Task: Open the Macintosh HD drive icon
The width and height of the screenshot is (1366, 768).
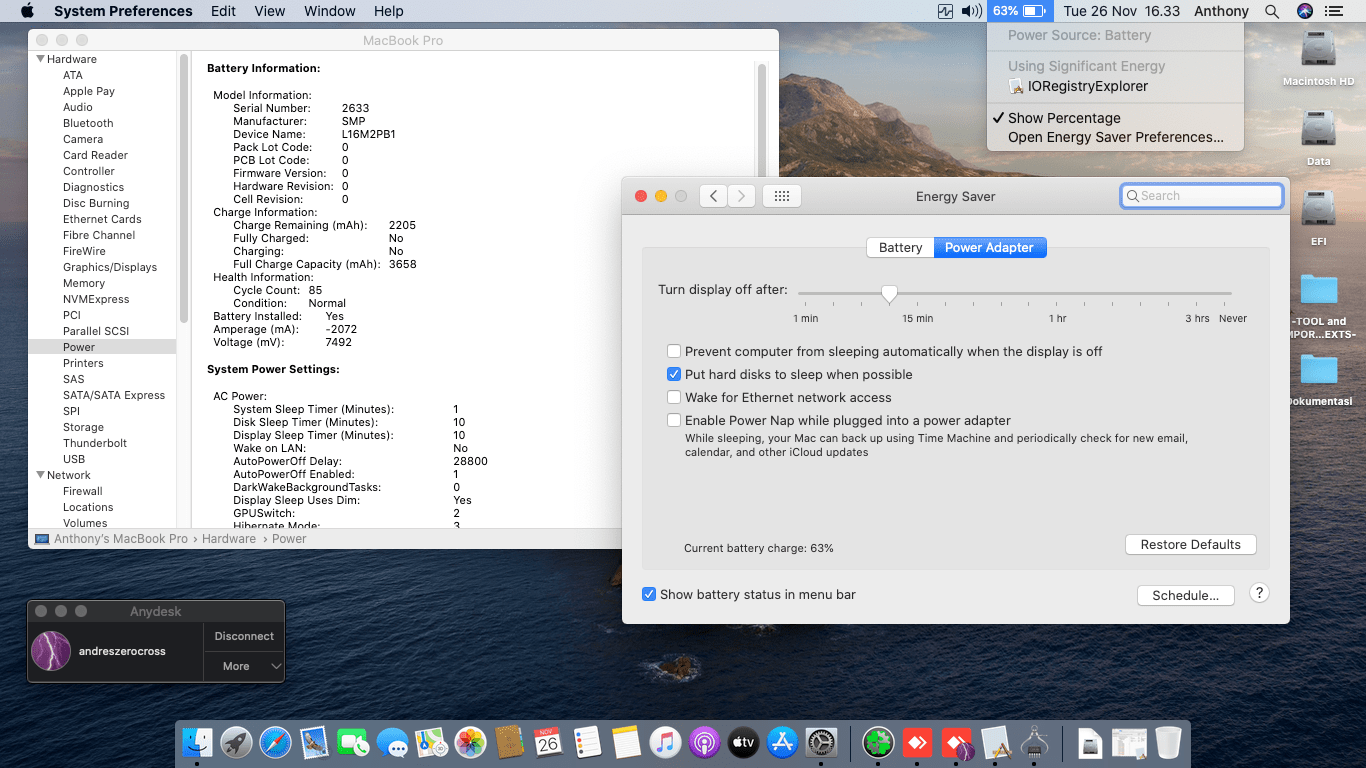Action: [1318, 50]
